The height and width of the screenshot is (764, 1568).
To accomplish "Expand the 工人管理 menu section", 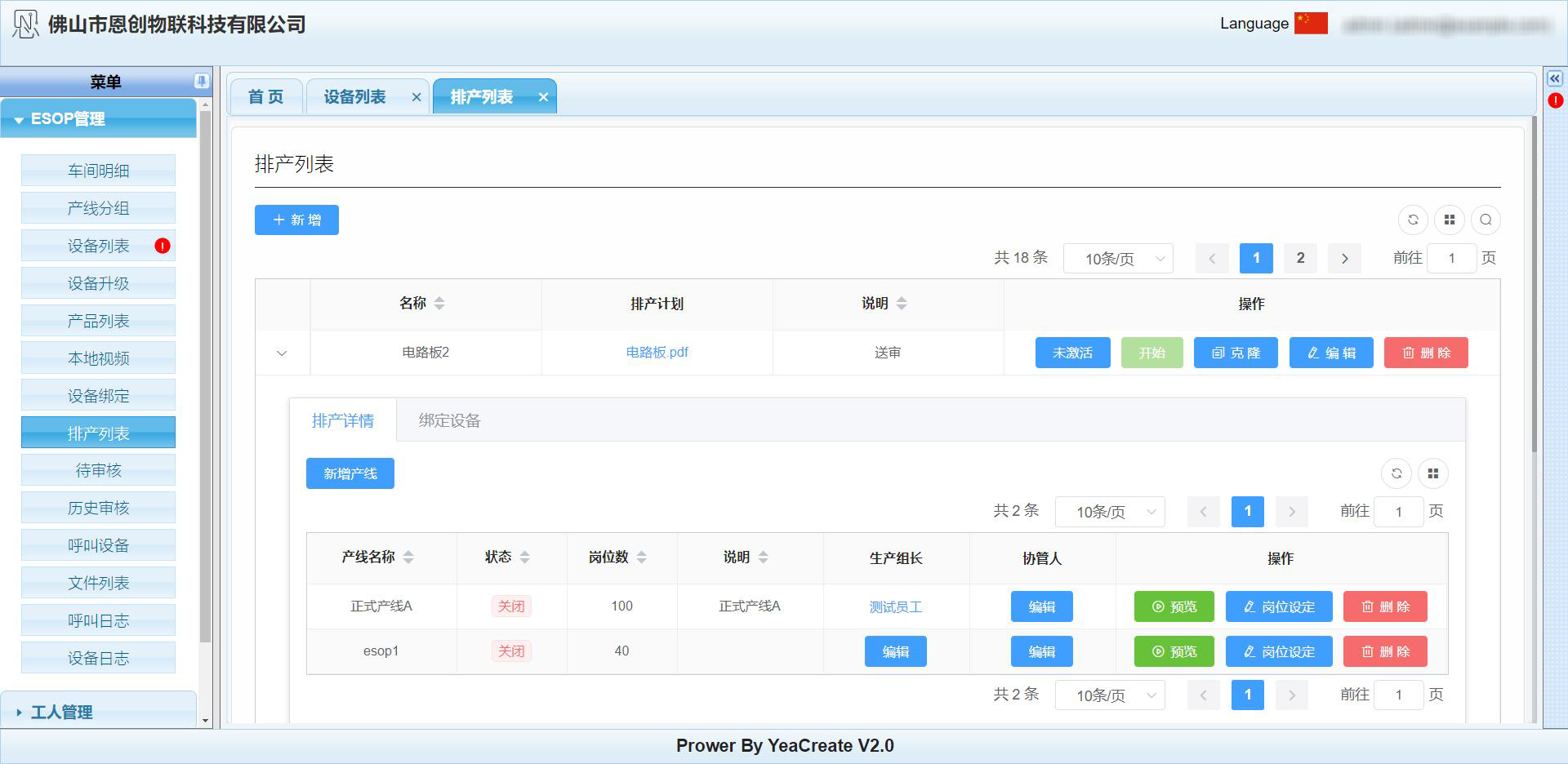I will (x=98, y=712).
